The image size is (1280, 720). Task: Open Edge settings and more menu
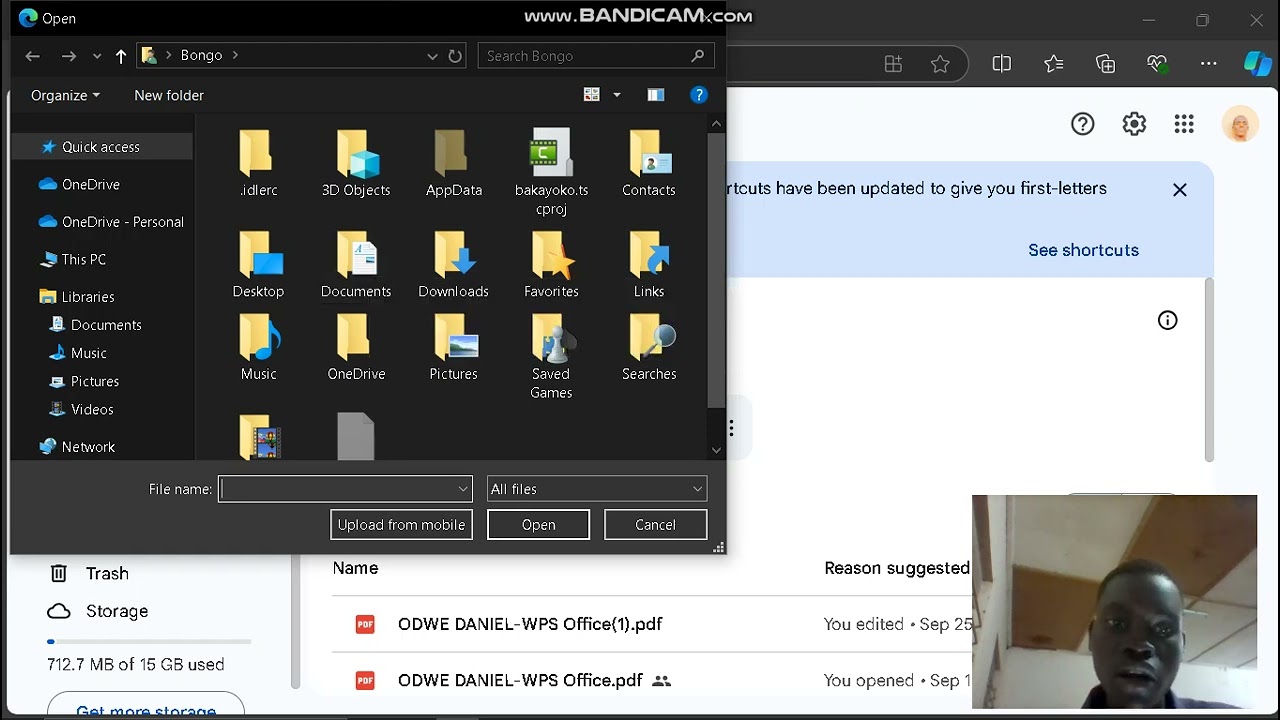click(x=1209, y=64)
